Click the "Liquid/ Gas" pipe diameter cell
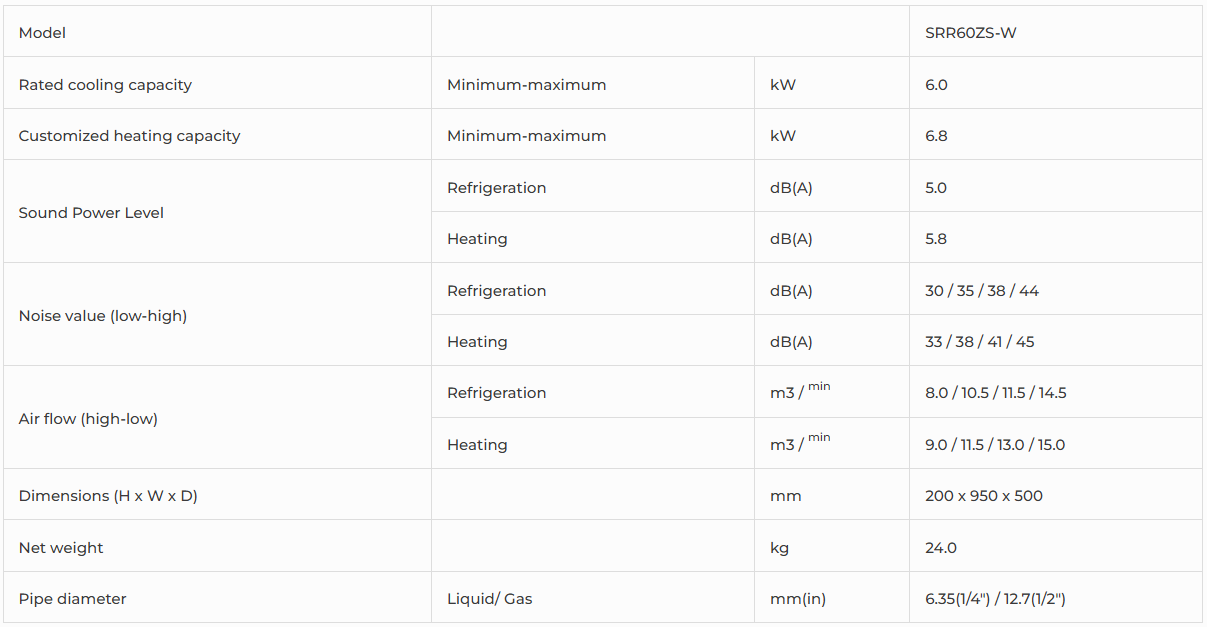 pyautogui.click(x=489, y=599)
